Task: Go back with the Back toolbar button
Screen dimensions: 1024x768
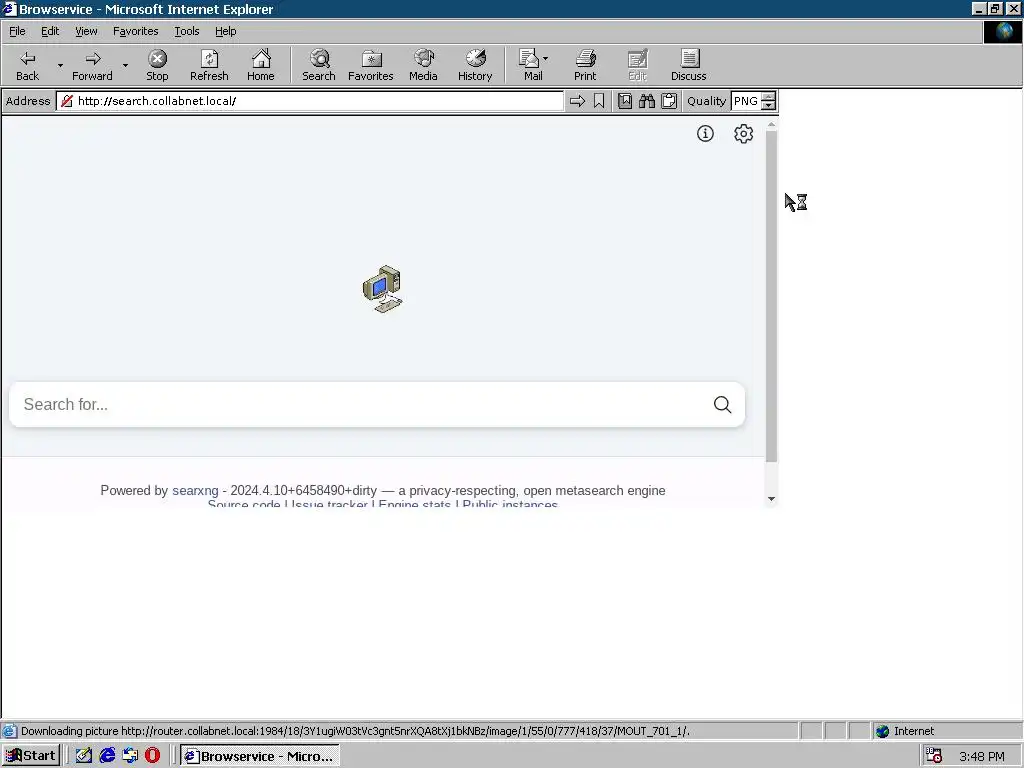Action: click(27, 65)
